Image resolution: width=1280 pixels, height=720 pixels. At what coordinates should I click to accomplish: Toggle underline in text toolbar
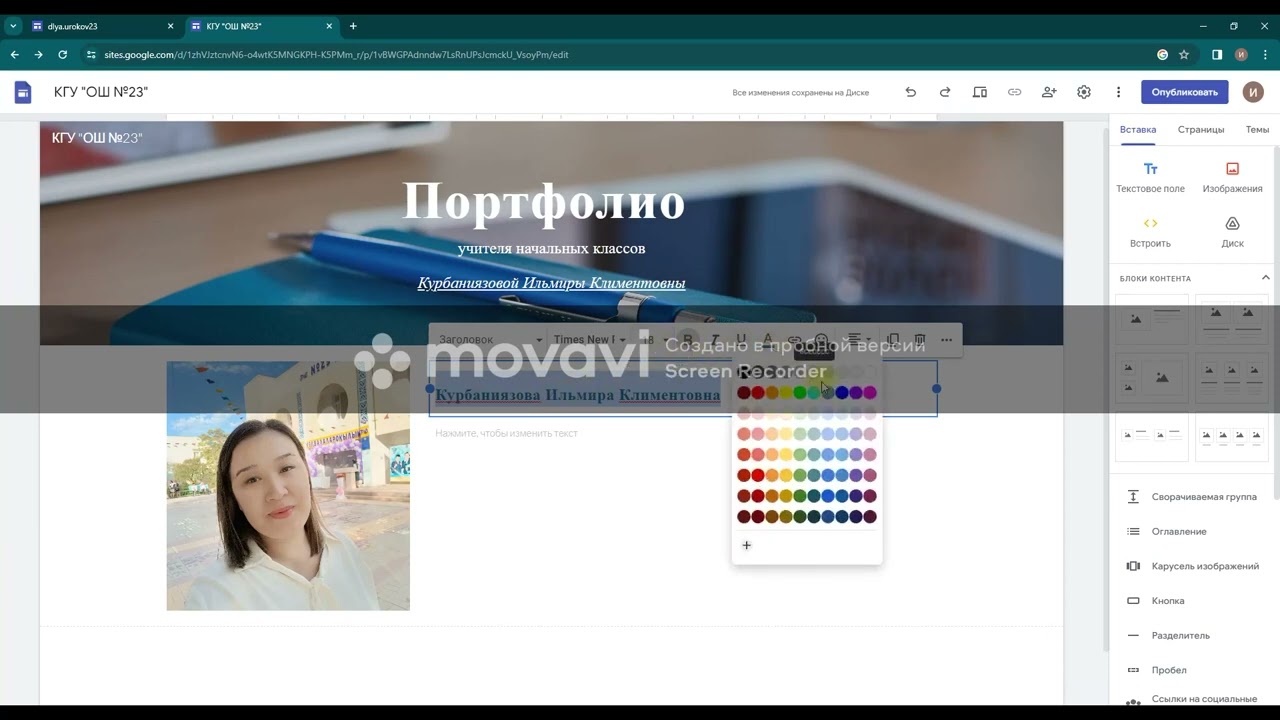pyautogui.click(x=741, y=340)
